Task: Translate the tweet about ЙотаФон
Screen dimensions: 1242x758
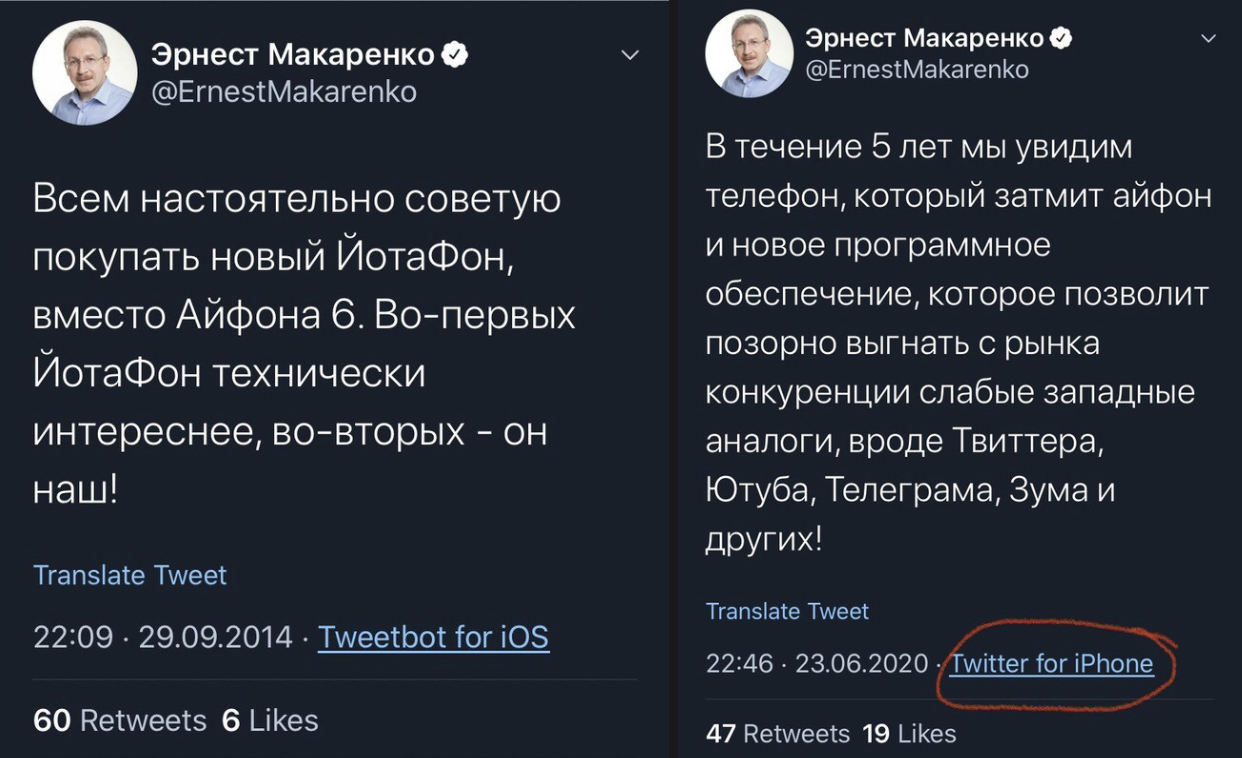Action: pos(130,575)
